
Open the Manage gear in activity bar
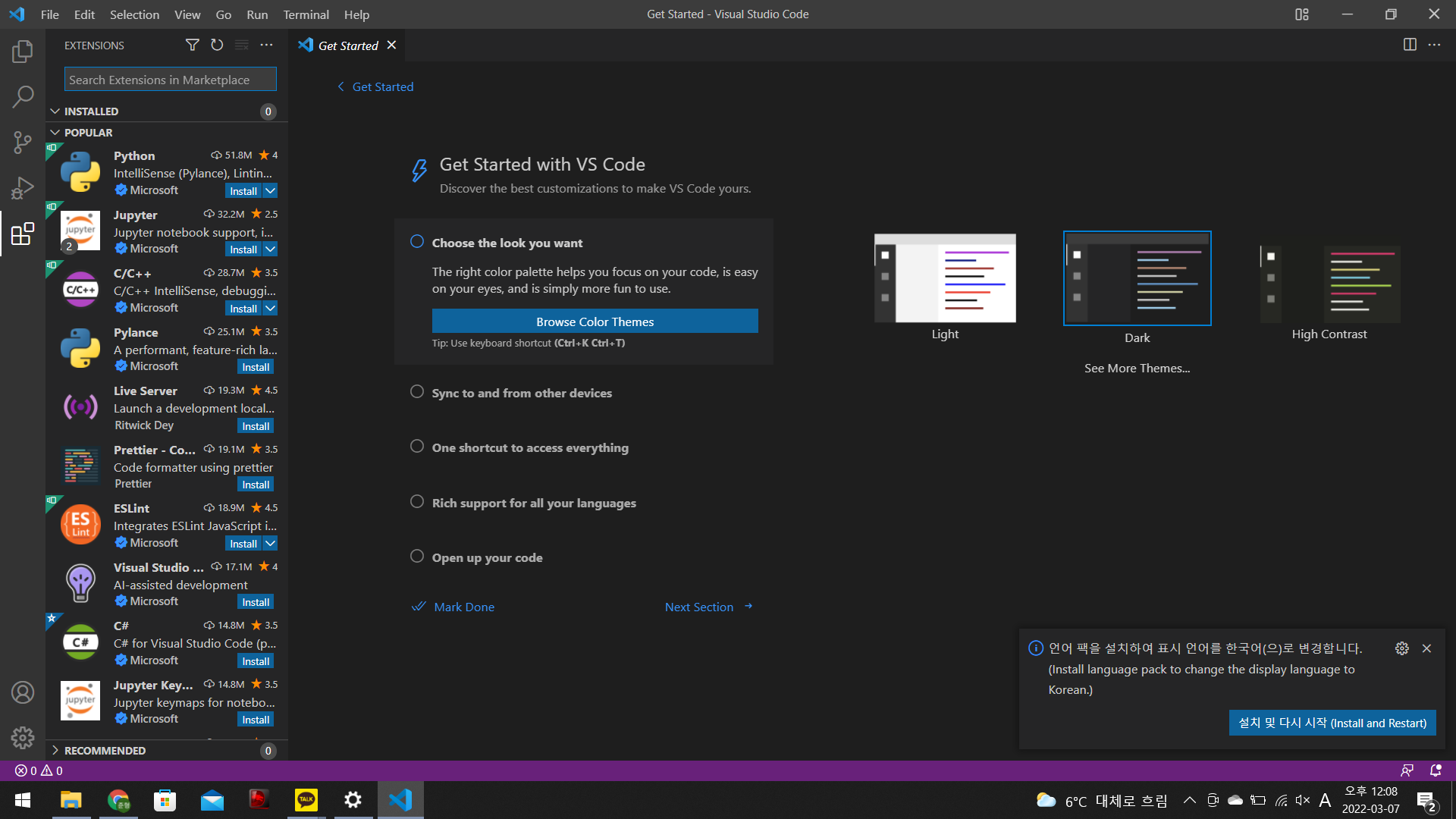coord(23,737)
